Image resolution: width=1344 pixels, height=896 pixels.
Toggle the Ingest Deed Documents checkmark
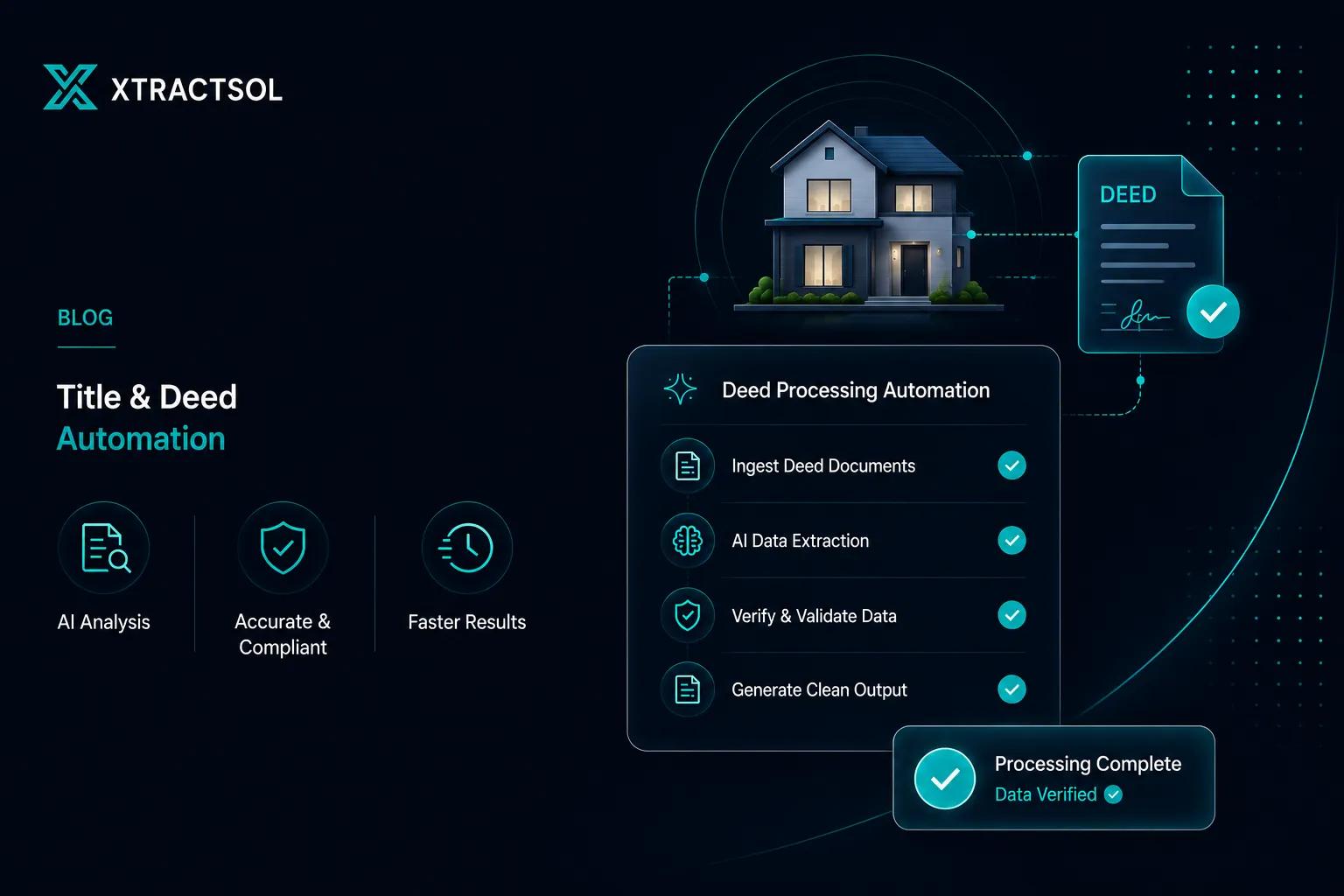point(1011,465)
